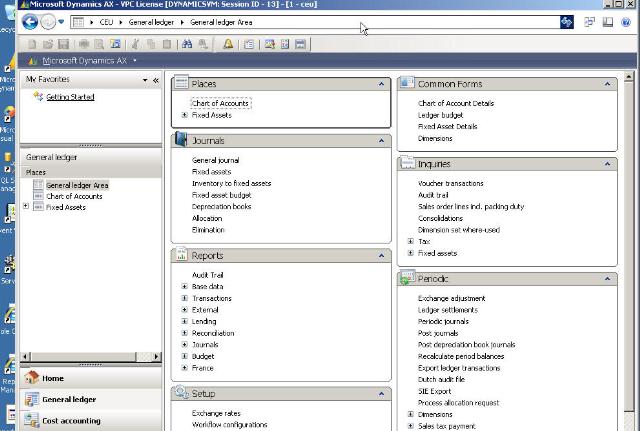Click the Periodic header icon
This screenshot has height=431, width=640.
click(407, 278)
